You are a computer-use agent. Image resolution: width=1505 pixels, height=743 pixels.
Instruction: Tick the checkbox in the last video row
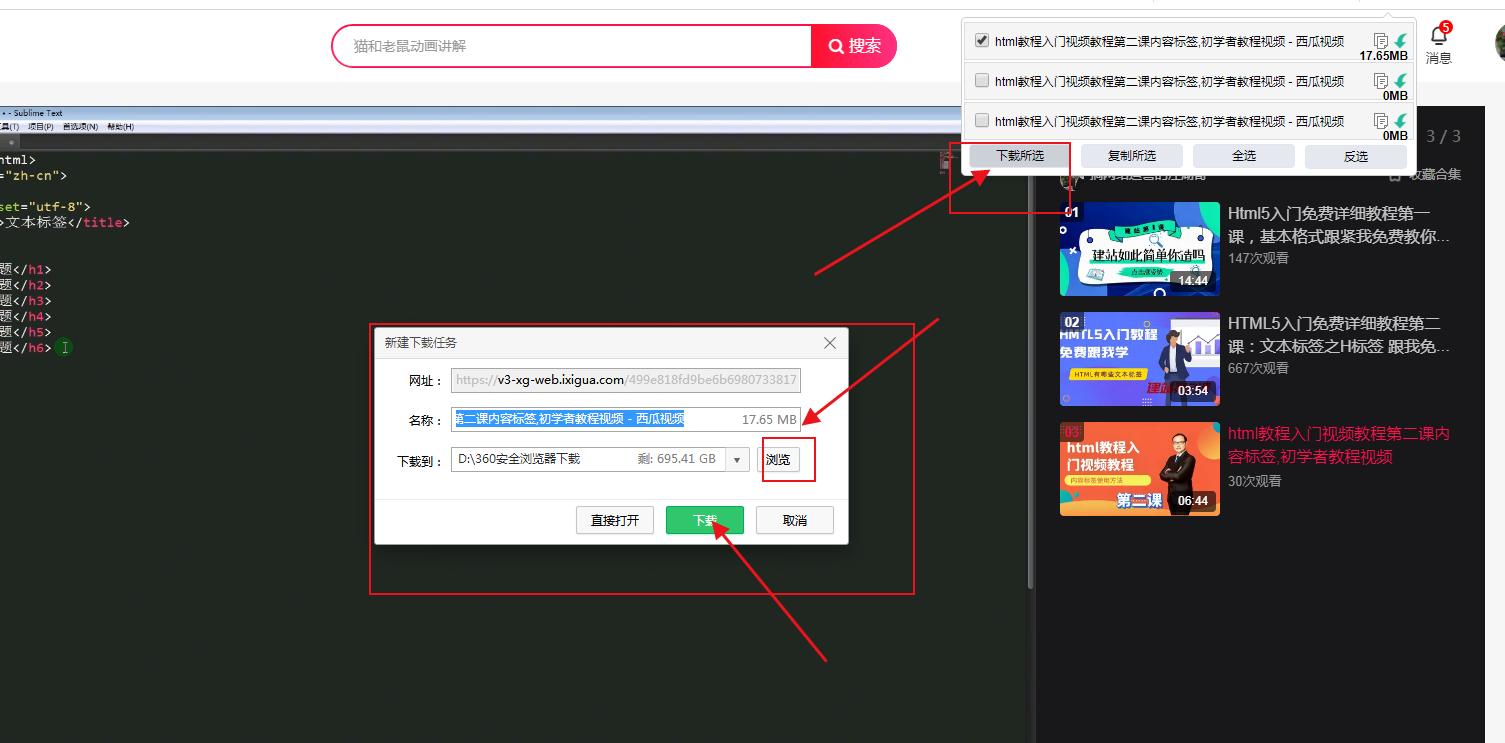coord(982,121)
